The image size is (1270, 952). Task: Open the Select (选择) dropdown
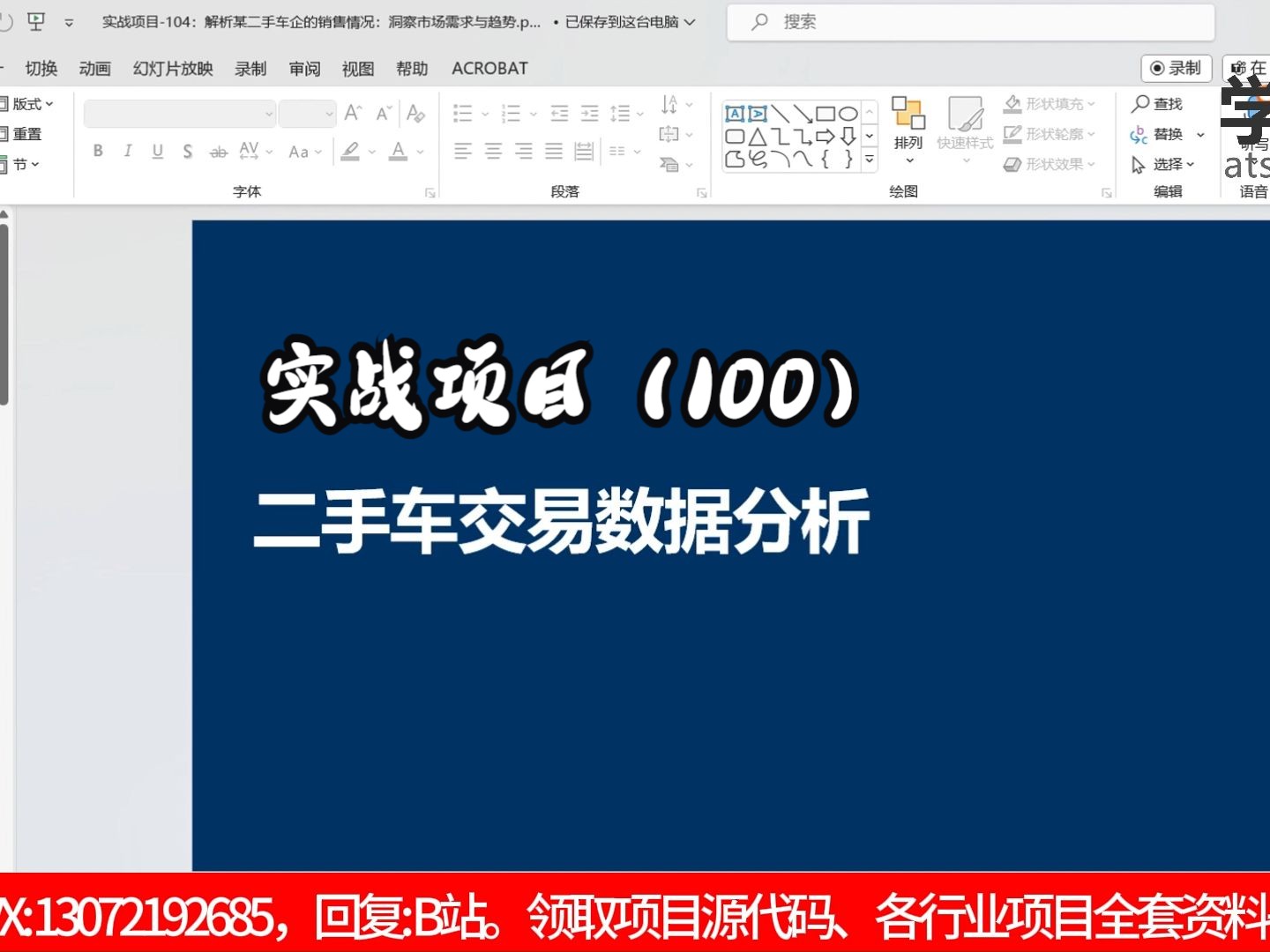(x=1163, y=164)
